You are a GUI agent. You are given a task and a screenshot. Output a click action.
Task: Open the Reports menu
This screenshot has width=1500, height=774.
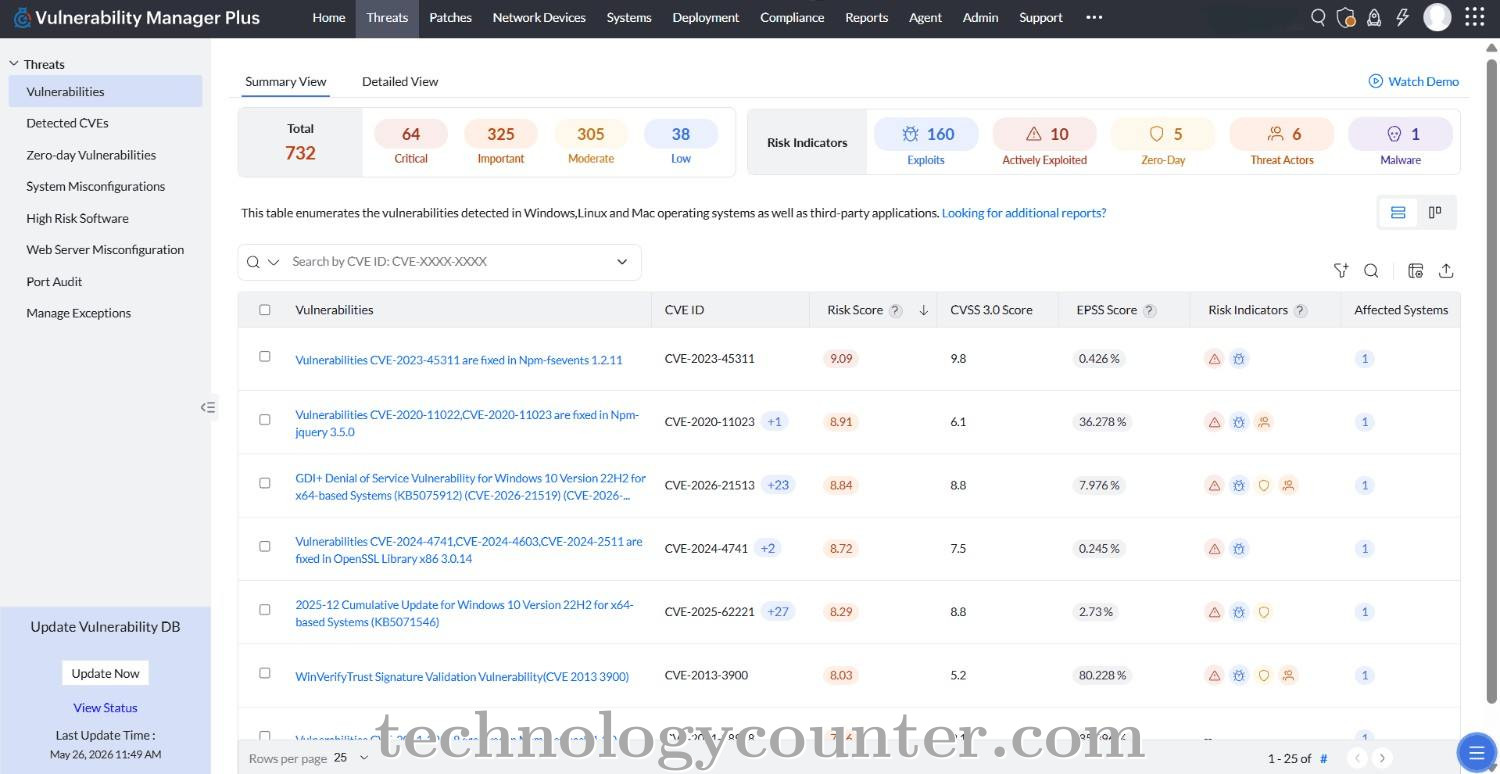(866, 17)
